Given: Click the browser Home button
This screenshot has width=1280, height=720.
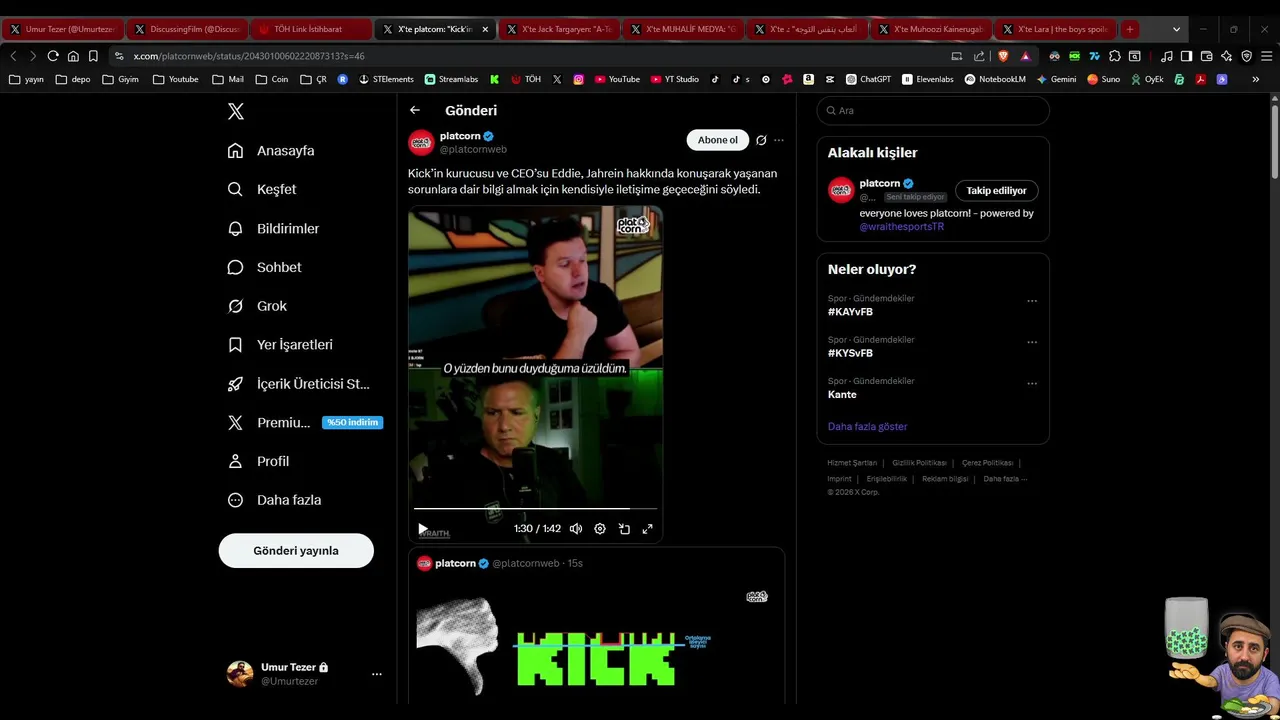Looking at the screenshot, I should point(73,56).
